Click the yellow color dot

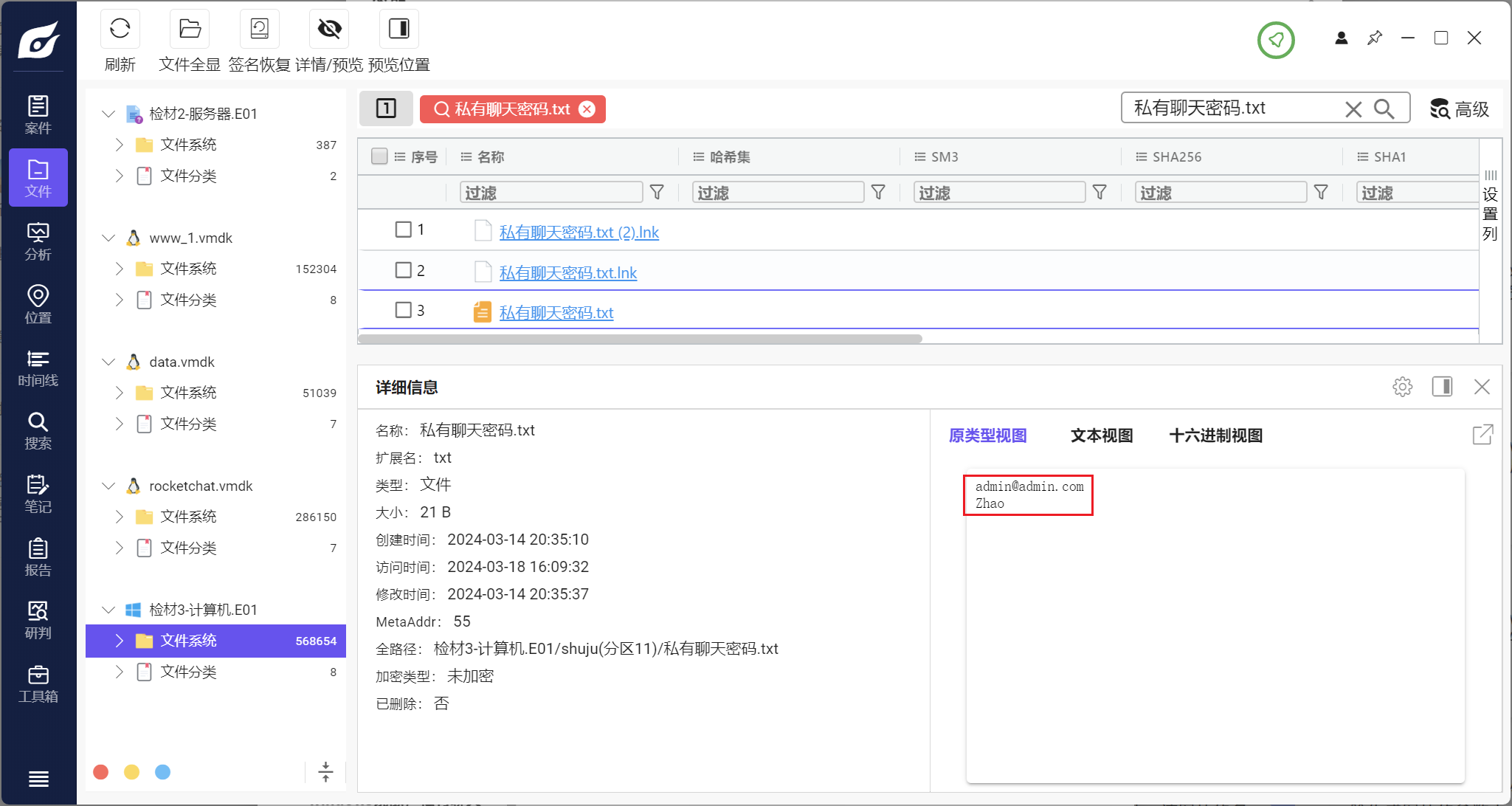(x=132, y=772)
